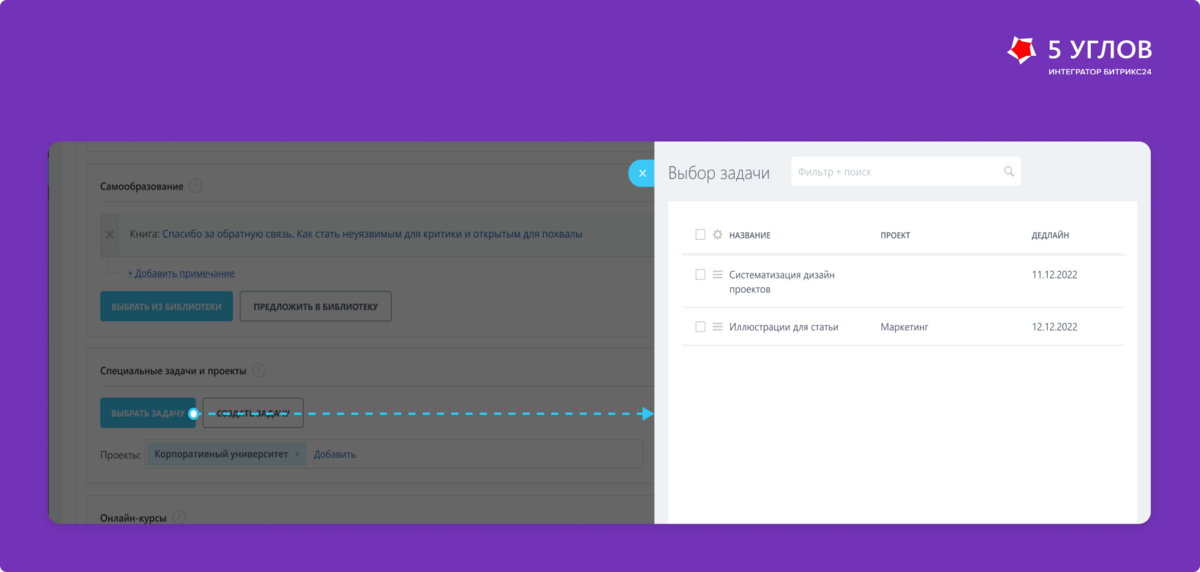Image resolution: width=1200 pixels, height=572 pixels.
Task: Sort by ПРОЕКТ column header
Action: [895, 236]
